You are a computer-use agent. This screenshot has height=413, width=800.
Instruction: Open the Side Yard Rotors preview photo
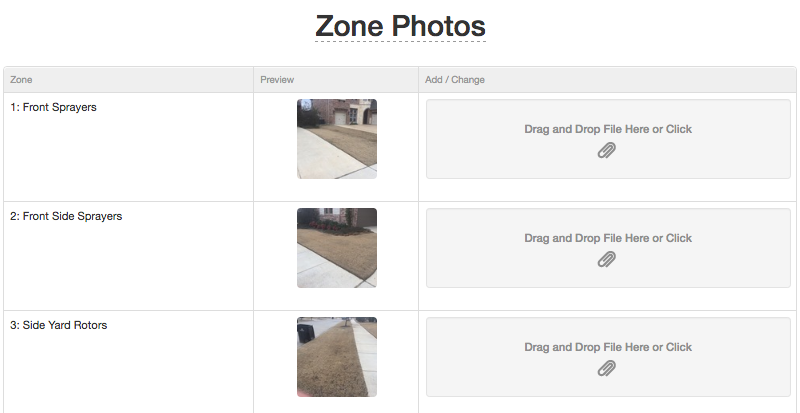[337, 357]
